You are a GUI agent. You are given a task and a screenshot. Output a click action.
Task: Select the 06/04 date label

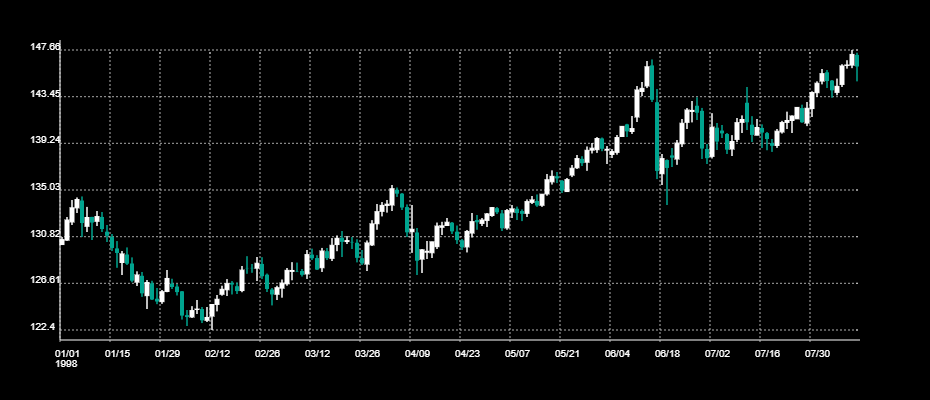(x=617, y=354)
